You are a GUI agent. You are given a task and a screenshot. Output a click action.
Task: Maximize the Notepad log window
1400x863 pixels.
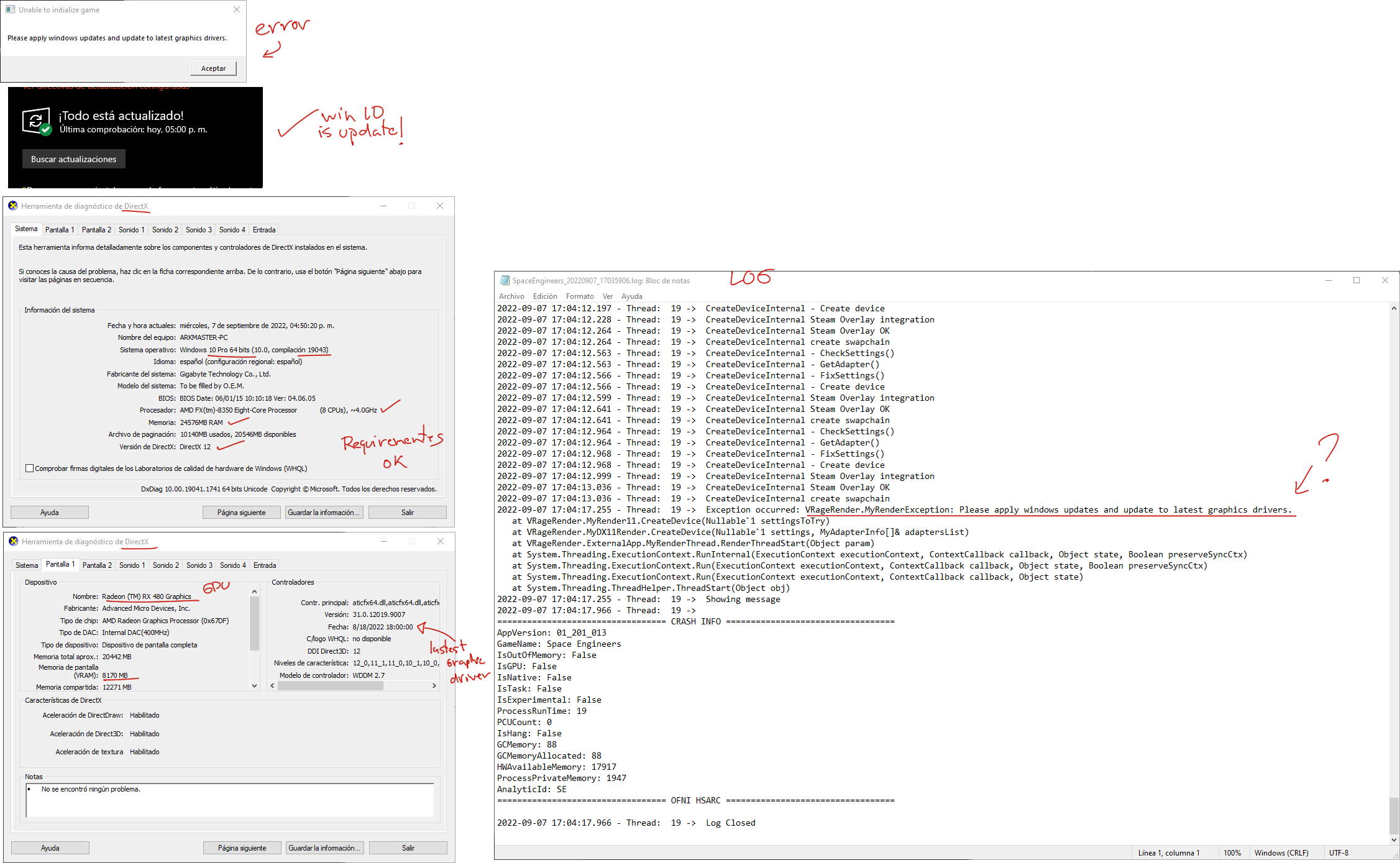1357,280
